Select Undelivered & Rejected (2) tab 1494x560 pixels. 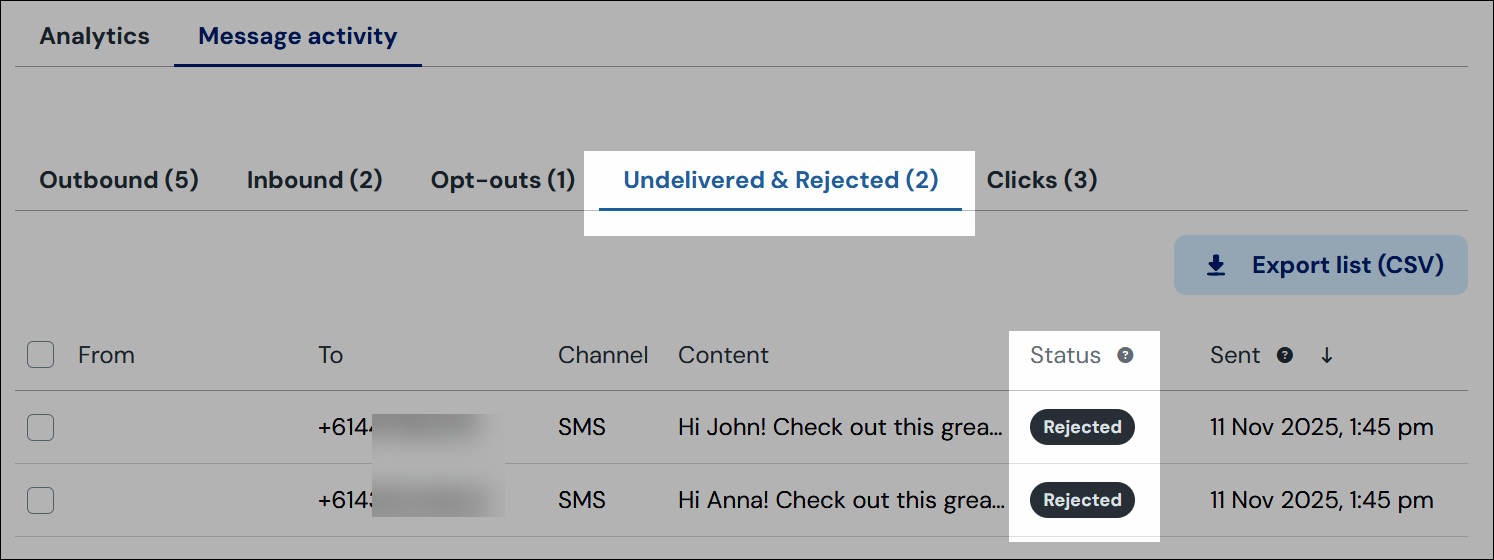(781, 180)
